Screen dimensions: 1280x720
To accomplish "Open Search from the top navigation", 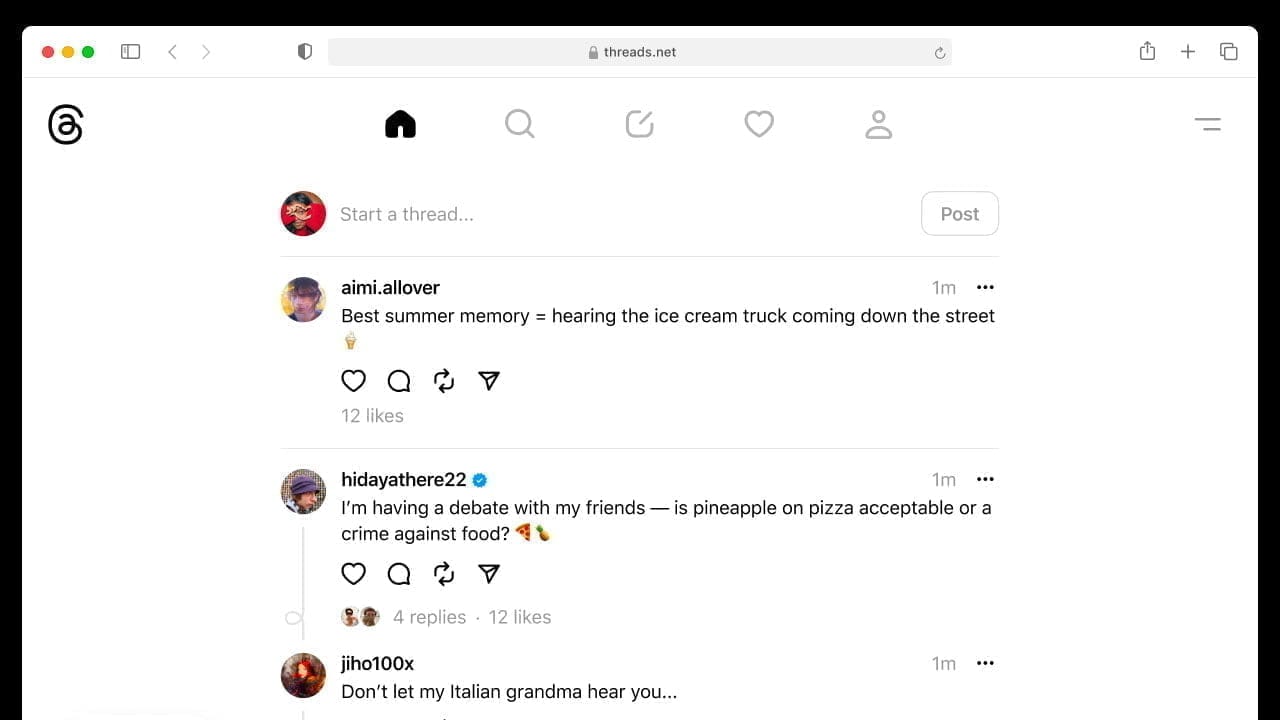I will (x=520, y=123).
